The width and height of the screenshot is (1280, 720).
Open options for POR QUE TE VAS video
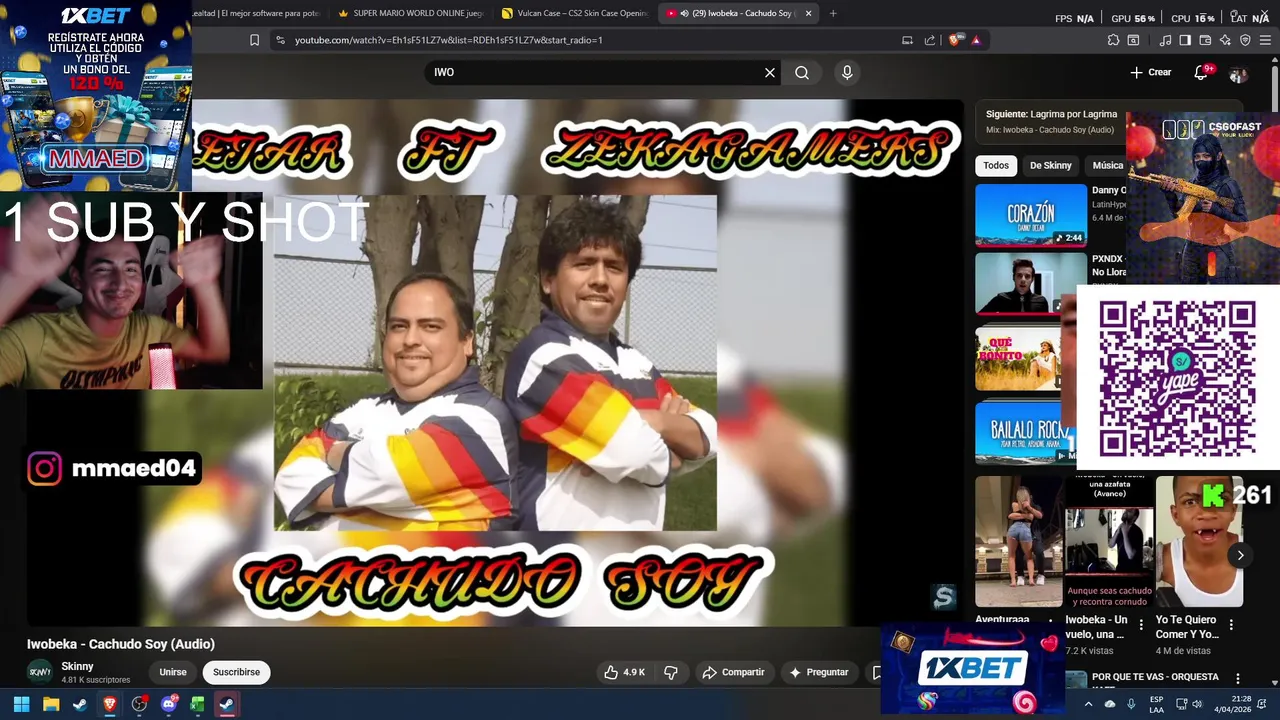pos(1238,679)
